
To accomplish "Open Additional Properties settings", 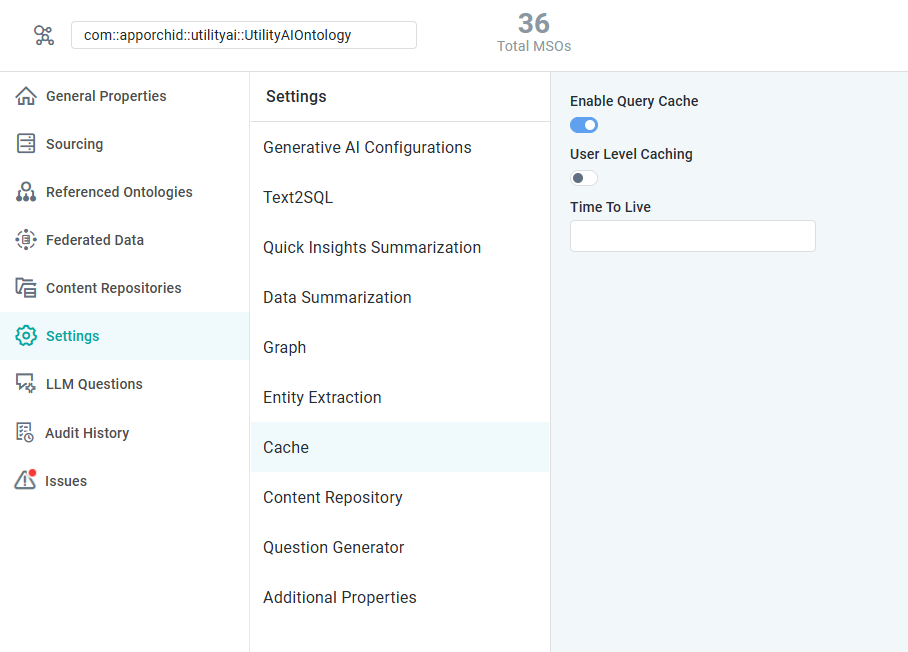I will (339, 597).
